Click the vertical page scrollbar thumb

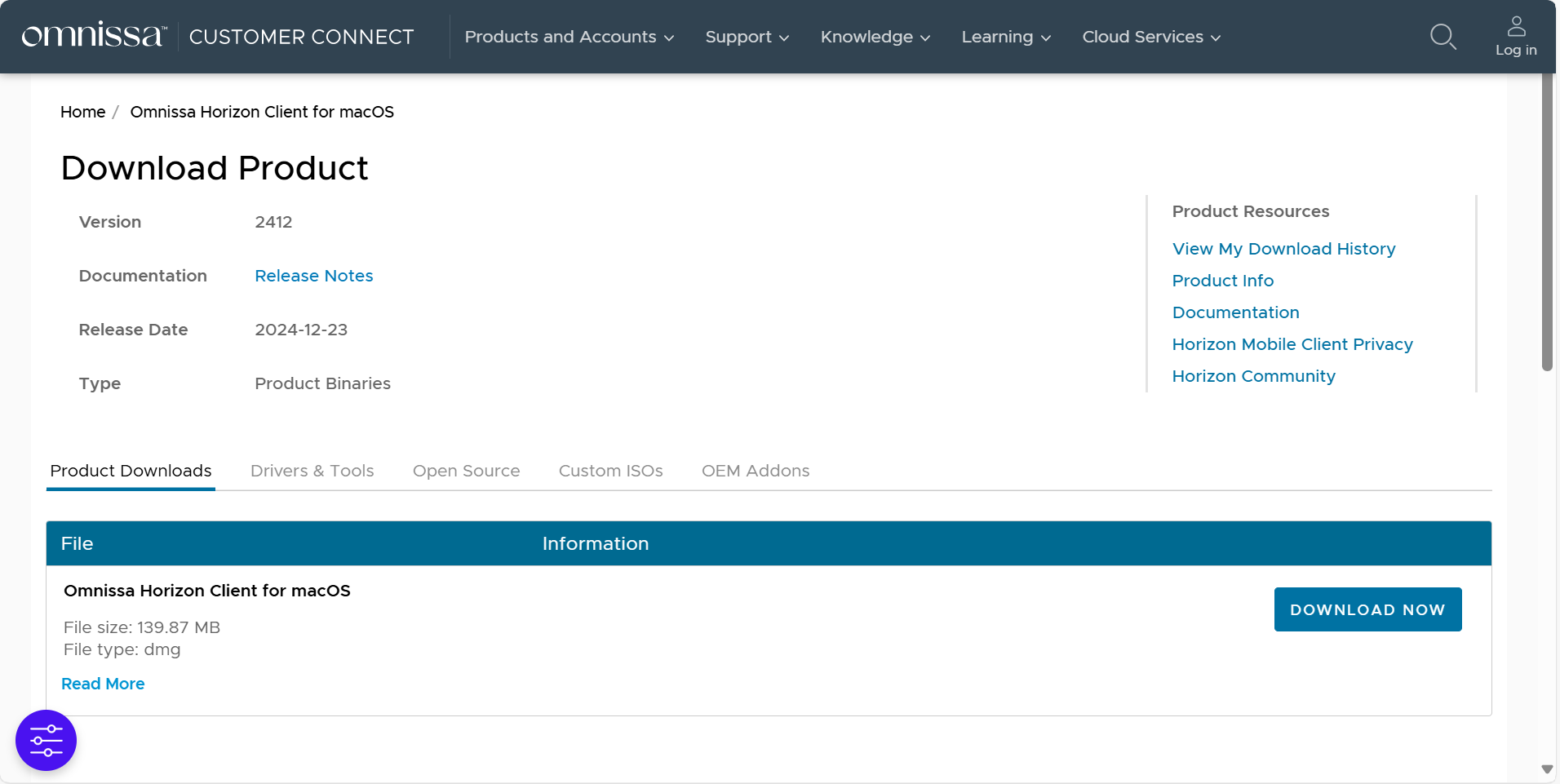(1547, 222)
